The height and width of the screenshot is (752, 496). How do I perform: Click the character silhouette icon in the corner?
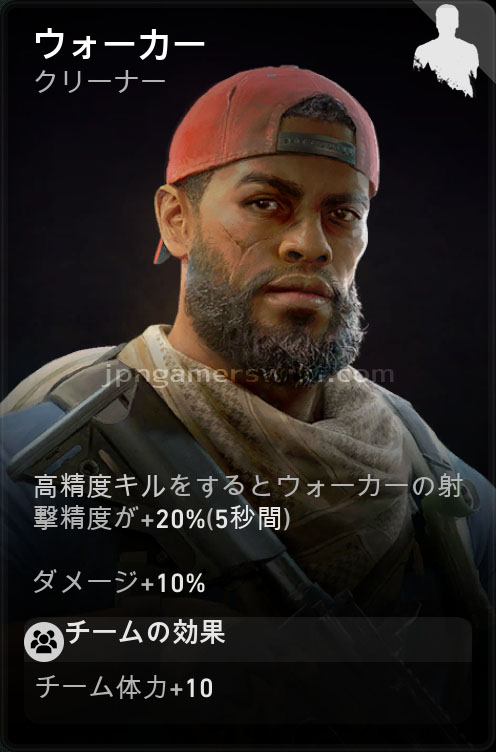pos(445,50)
